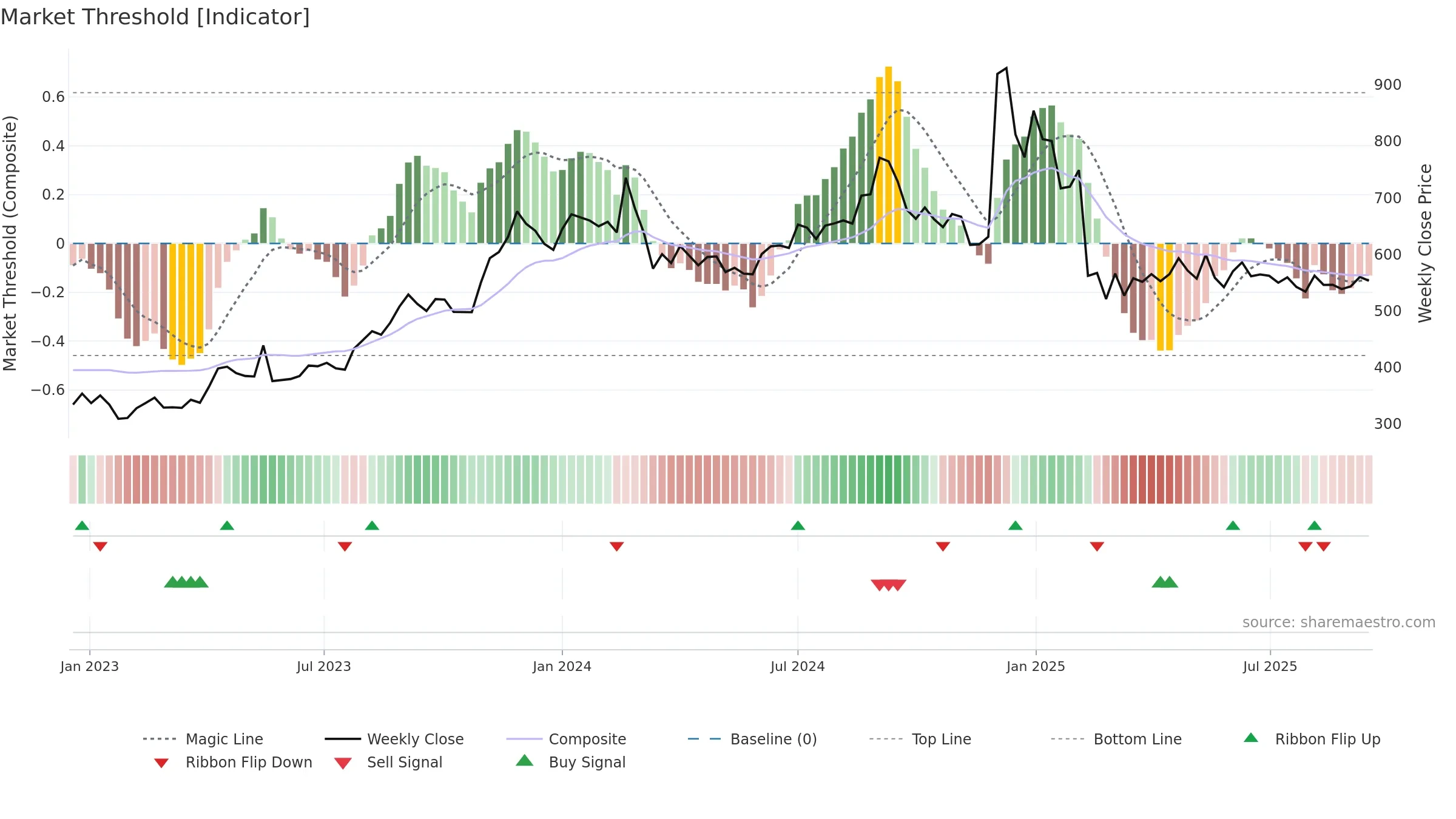
Task: Click the chart title Market Threshold [Indicator]
Action: [155, 17]
